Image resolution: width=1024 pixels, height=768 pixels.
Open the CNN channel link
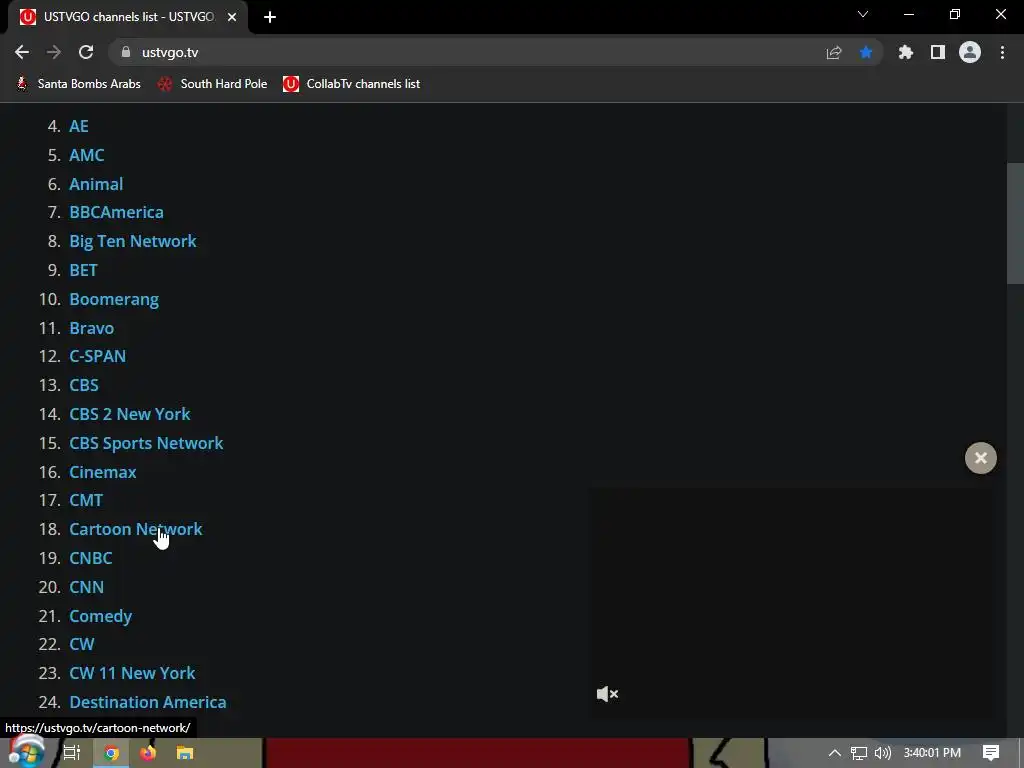tap(86, 586)
